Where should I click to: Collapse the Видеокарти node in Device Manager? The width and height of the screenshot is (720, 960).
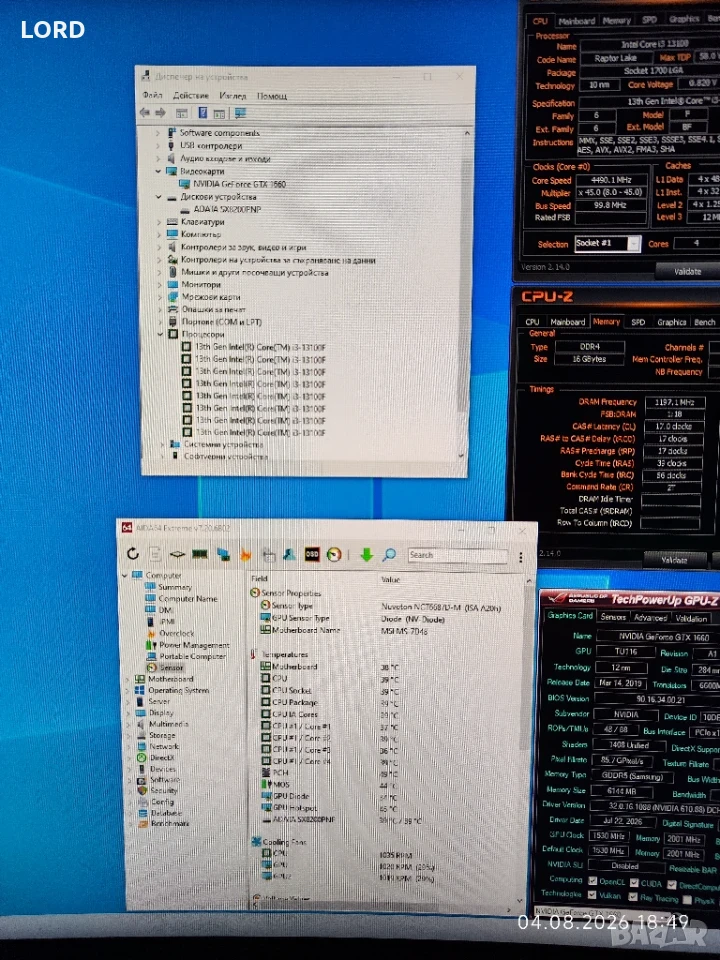[x=158, y=171]
